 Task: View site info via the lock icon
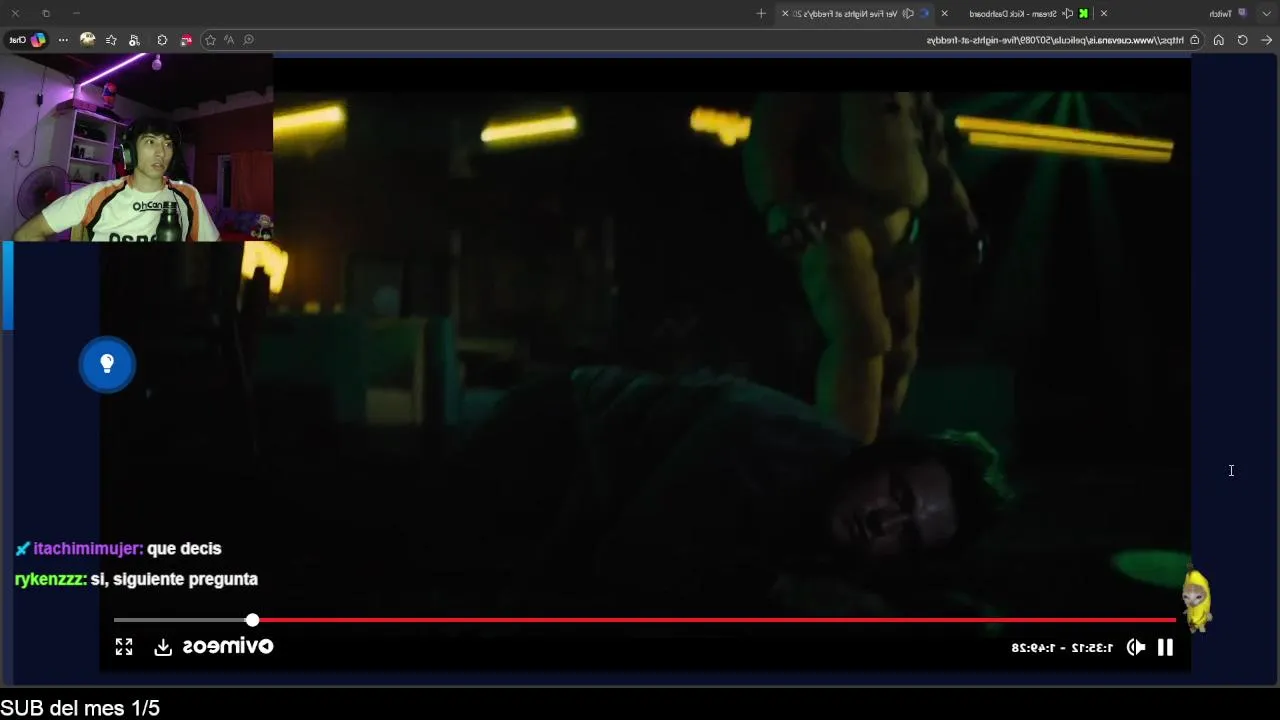1195,40
